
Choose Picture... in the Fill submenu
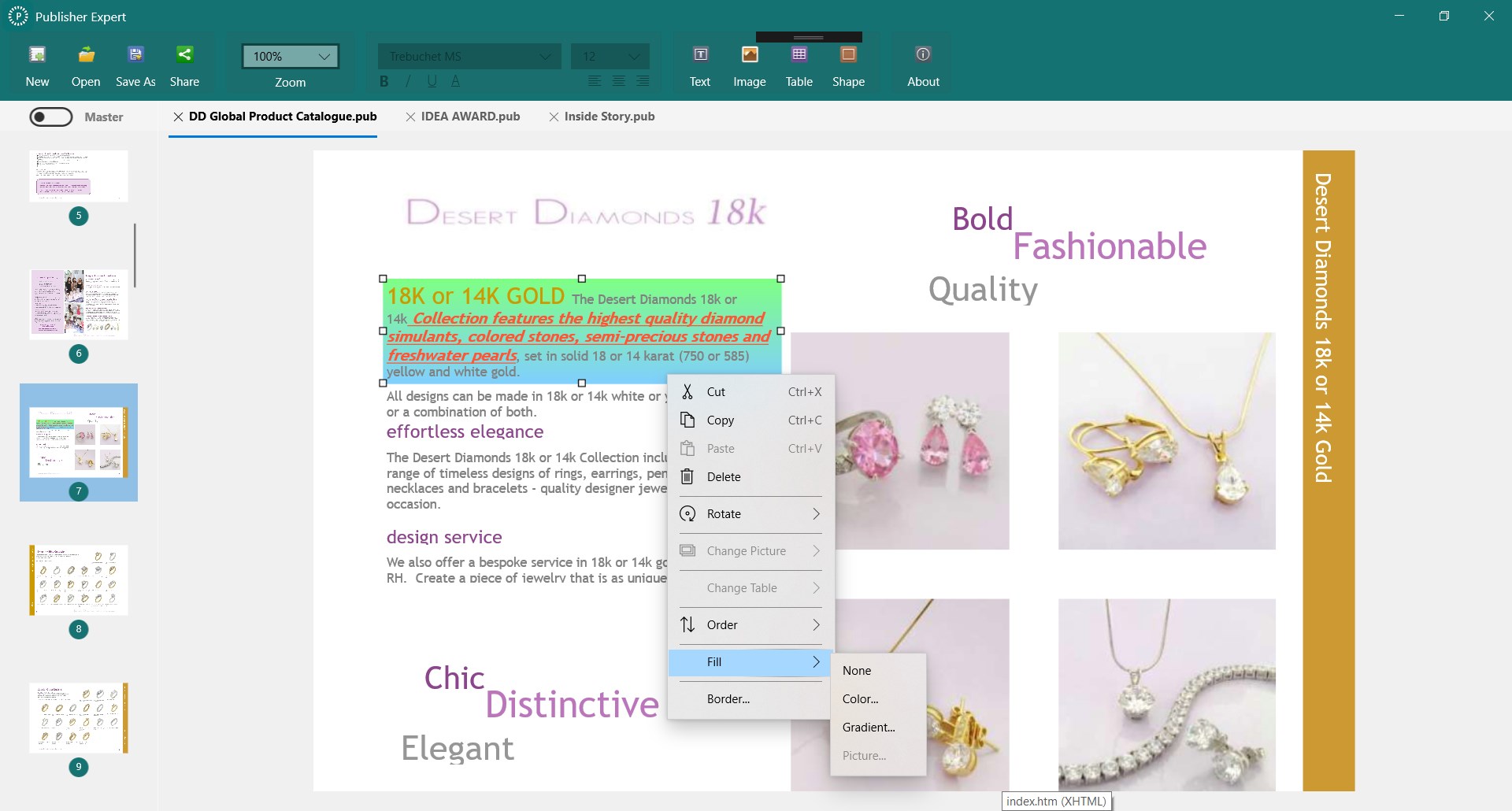coord(878,756)
